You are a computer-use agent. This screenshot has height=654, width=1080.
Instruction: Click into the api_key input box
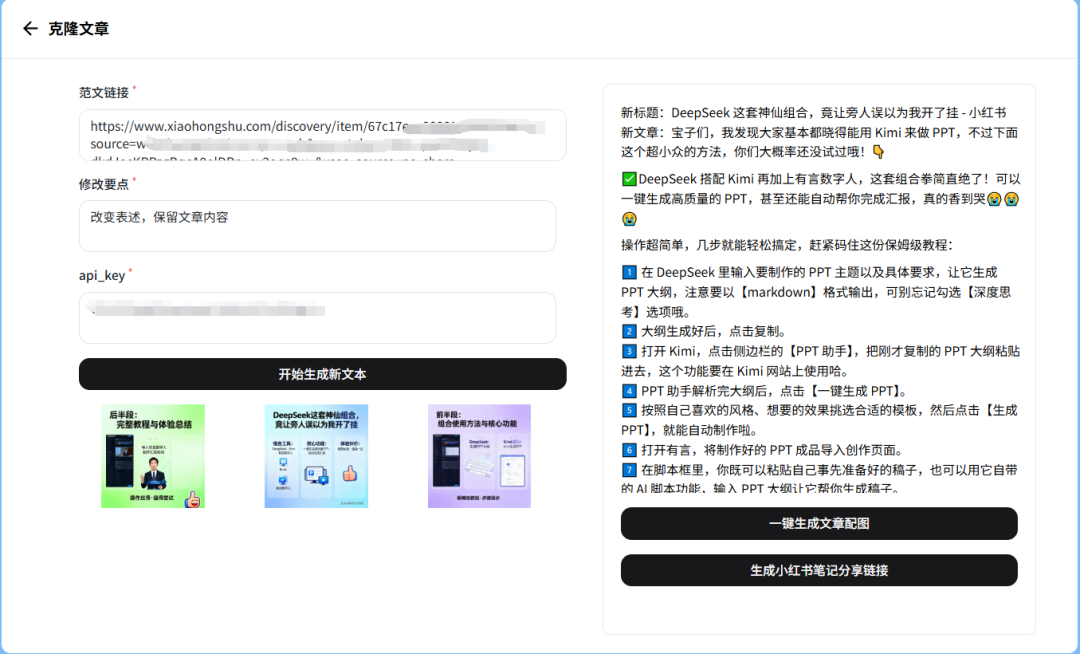(318, 318)
